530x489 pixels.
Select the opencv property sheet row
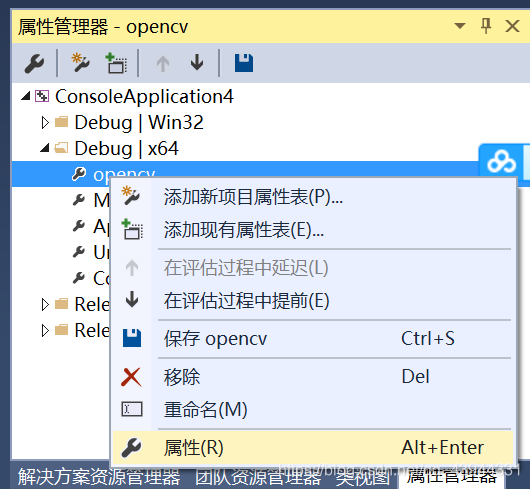245,174
